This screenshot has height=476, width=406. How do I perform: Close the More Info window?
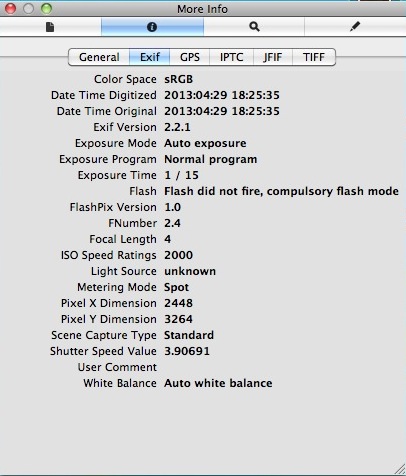[10, 9]
